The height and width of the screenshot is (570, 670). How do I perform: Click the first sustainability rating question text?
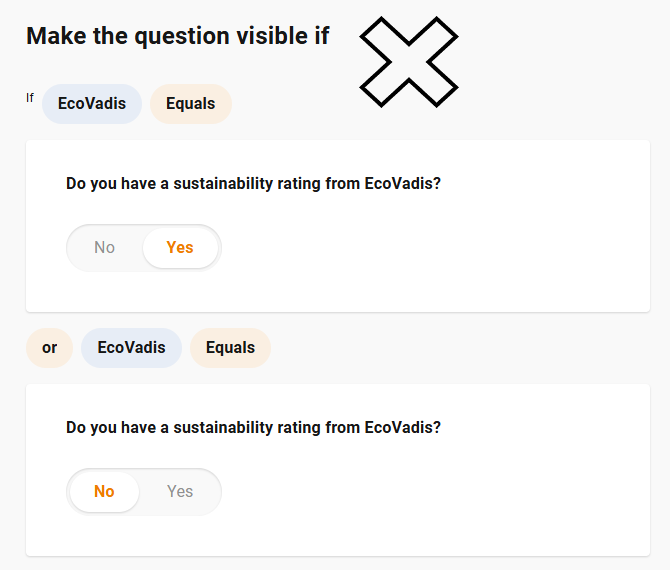pos(253,184)
